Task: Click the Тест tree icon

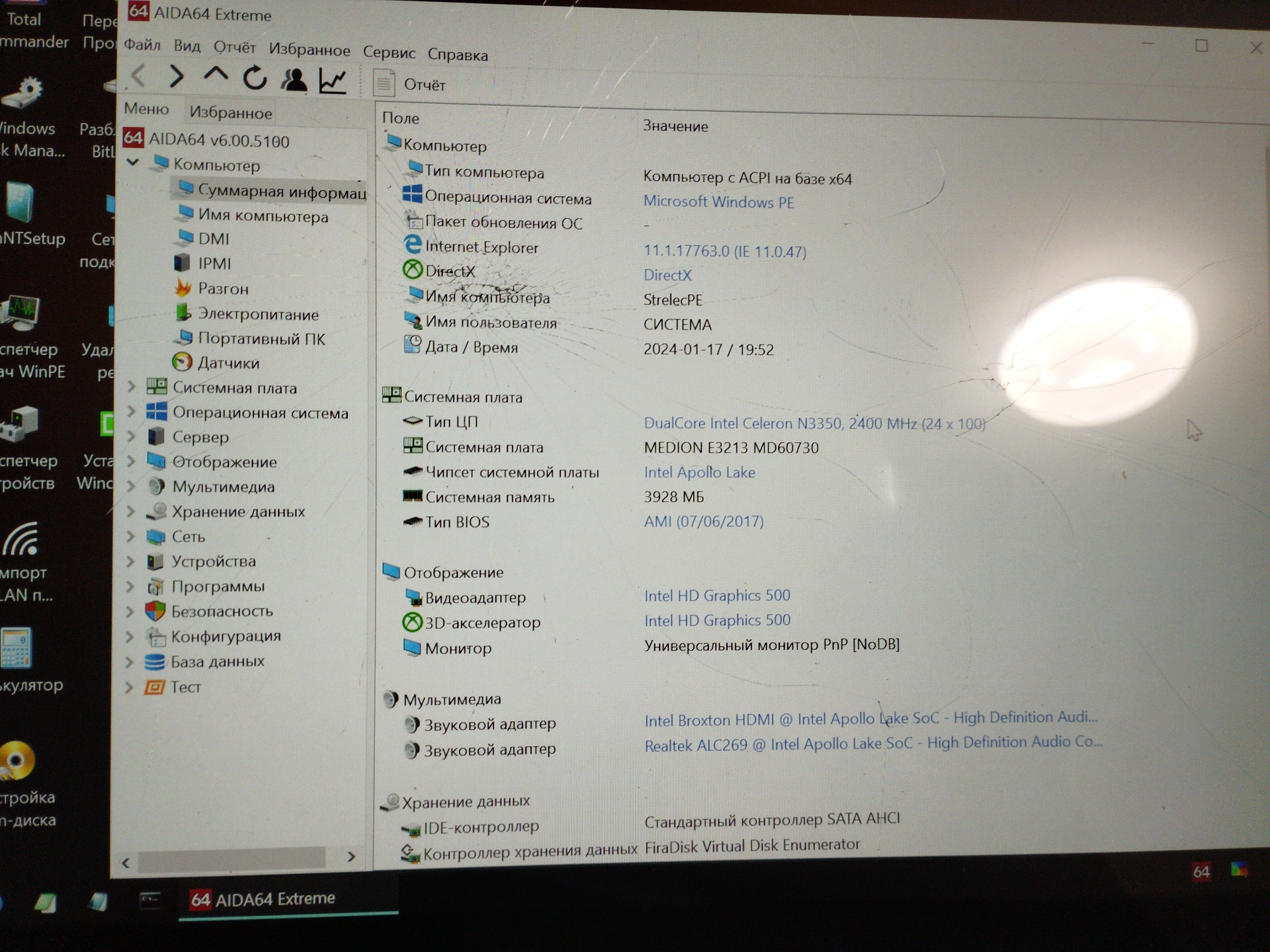Action: click(154, 687)
